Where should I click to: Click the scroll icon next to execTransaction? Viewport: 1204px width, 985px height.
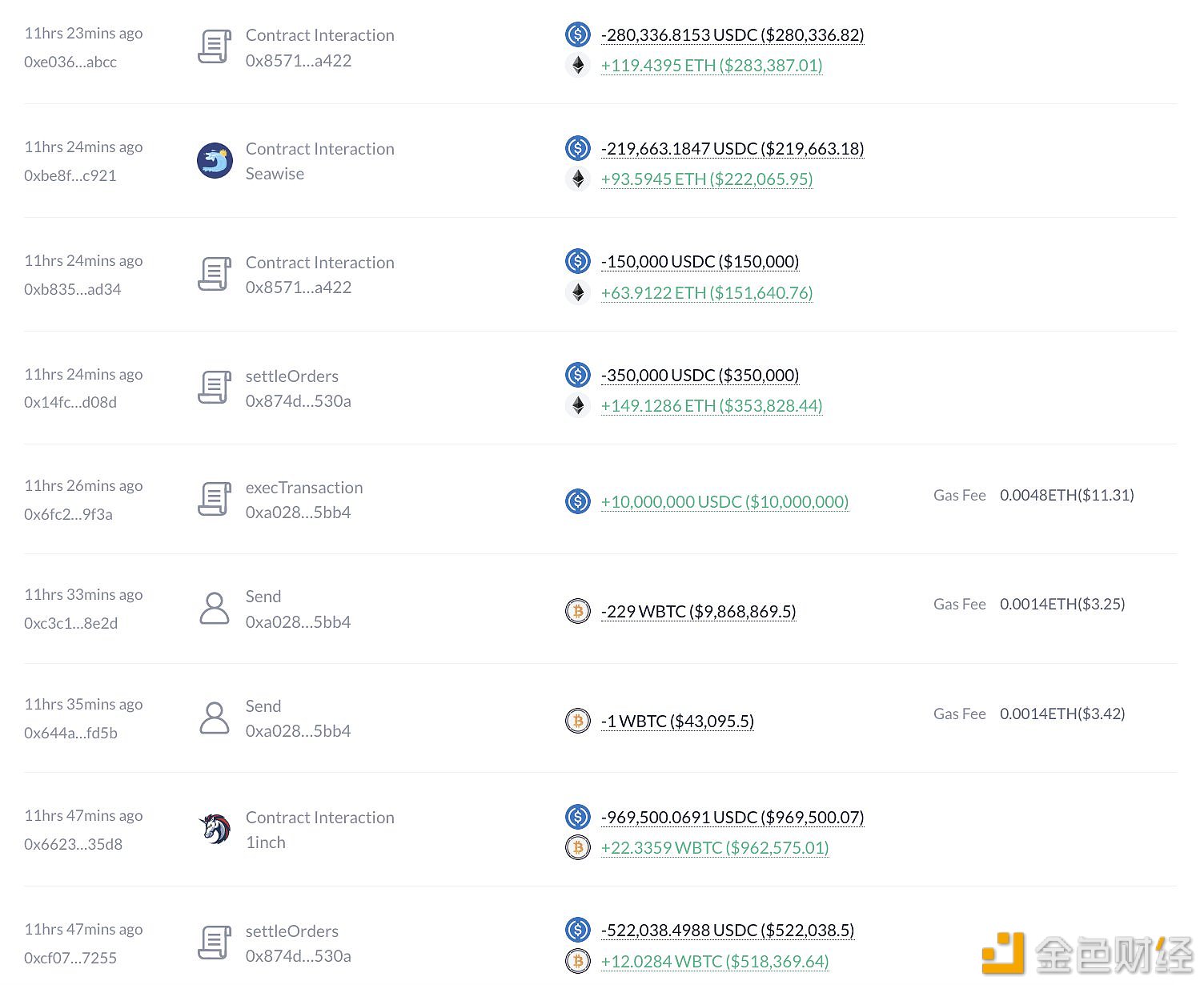[x=215, y=500]
